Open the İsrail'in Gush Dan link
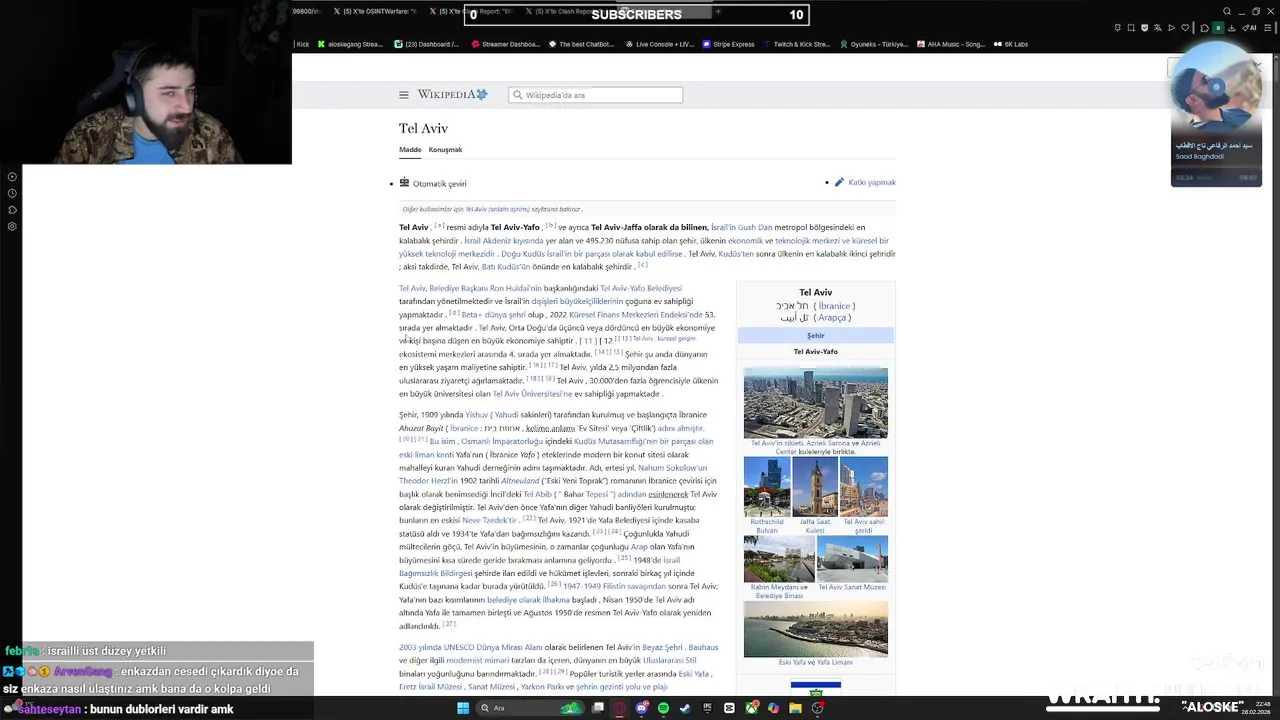Screen dimensions: 1280x720 pyautogui.click(x=741, y=227)
